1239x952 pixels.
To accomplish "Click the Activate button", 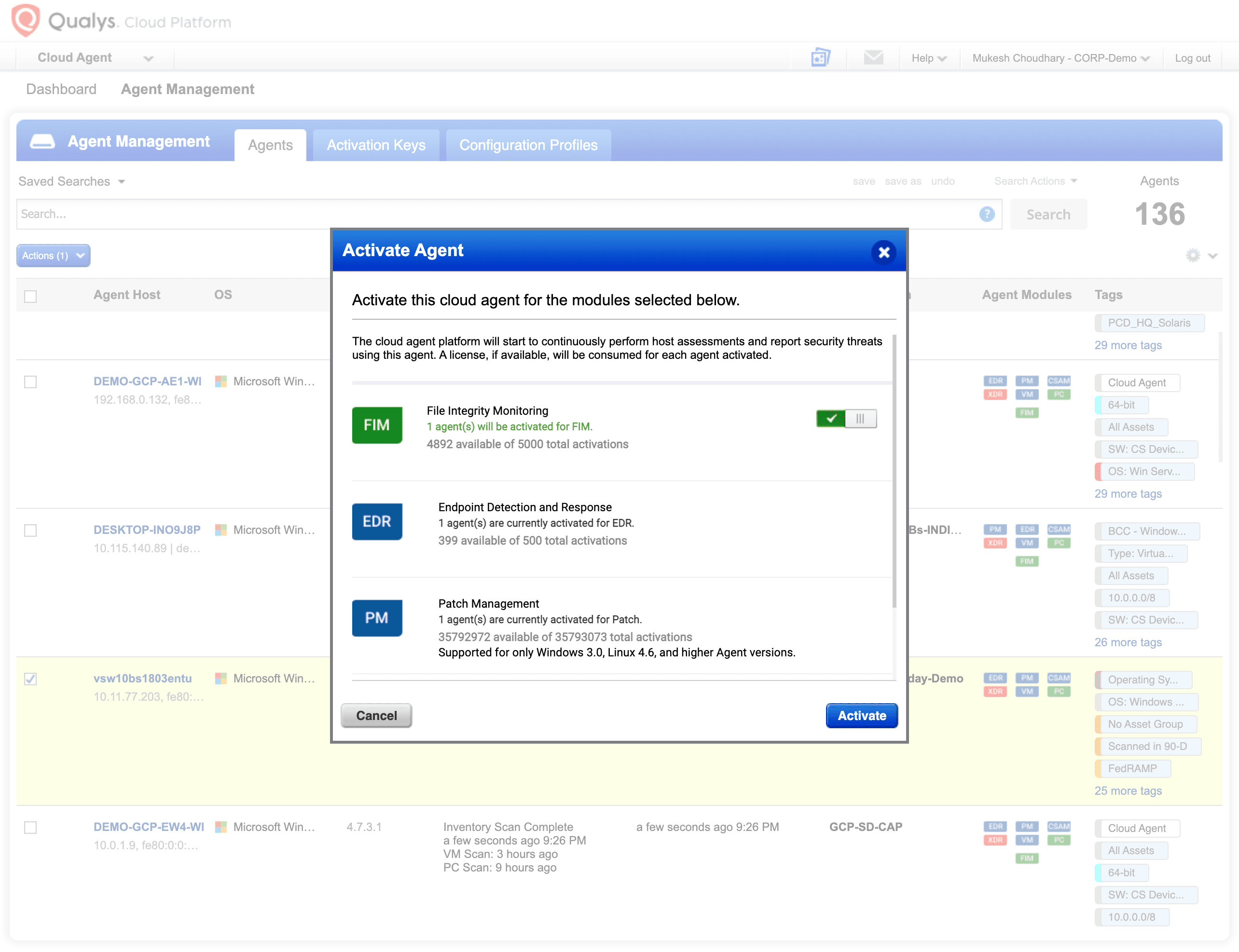I will (x=862, y=716).
